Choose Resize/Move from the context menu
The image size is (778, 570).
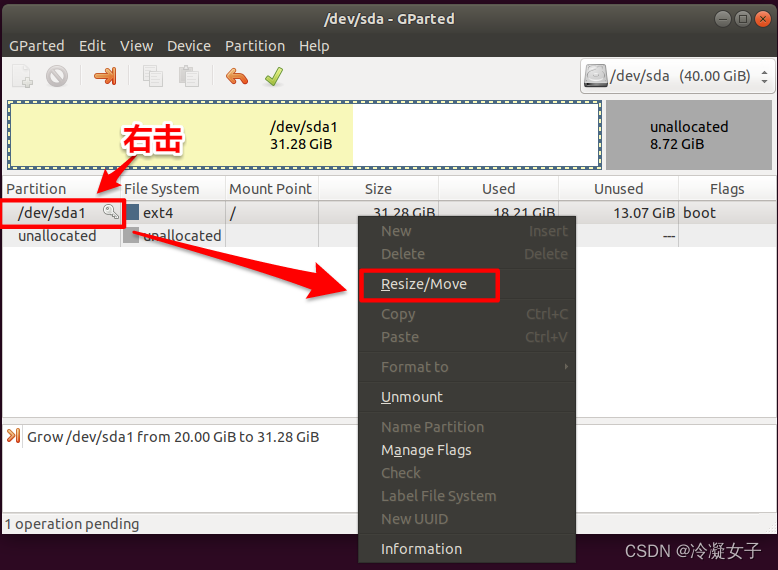pos(467,284)
